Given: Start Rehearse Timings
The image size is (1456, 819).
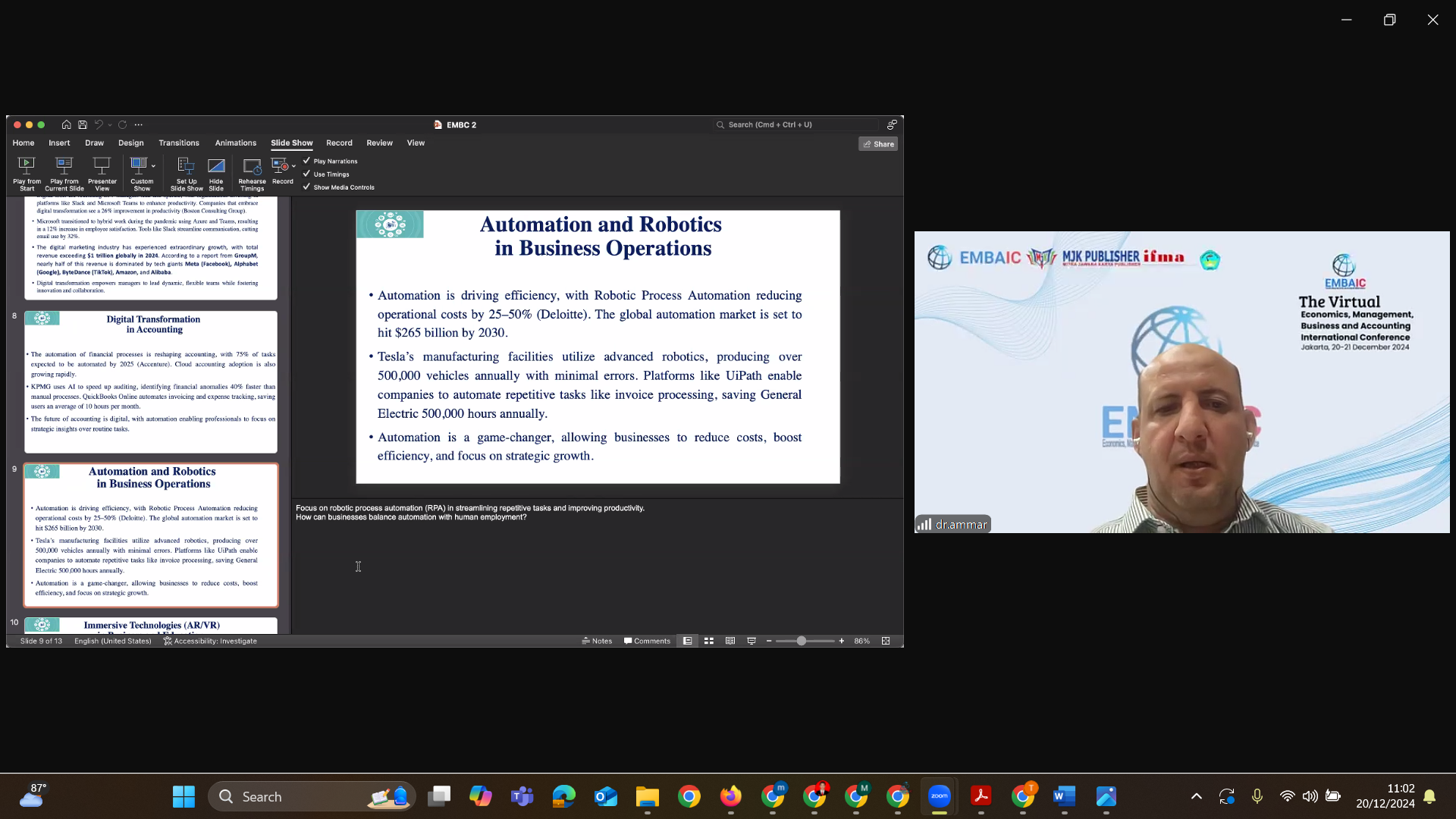Looking at the screenshot, I should click(x=252, y=165).
